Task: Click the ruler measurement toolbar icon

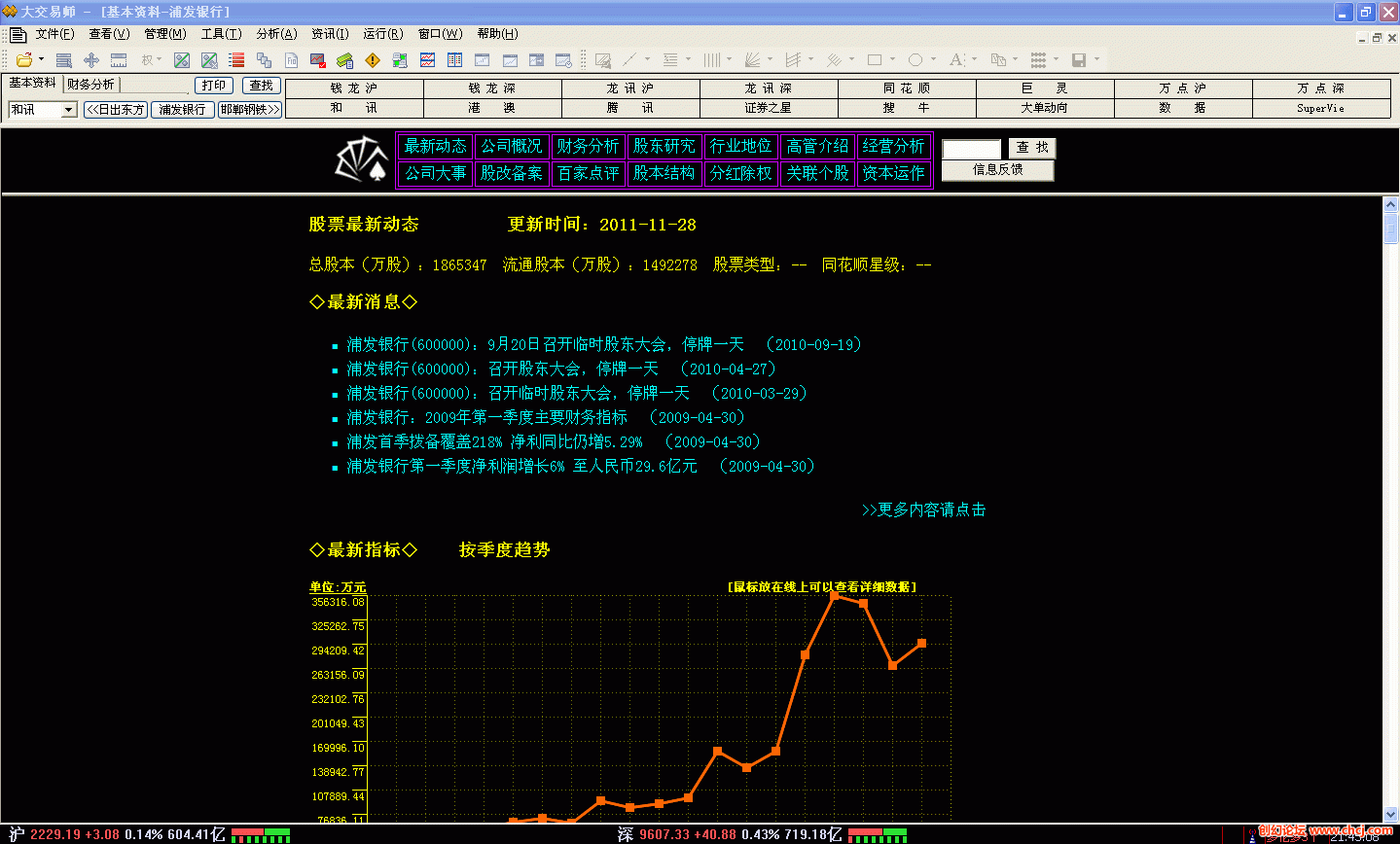Action: coord(119,60)
